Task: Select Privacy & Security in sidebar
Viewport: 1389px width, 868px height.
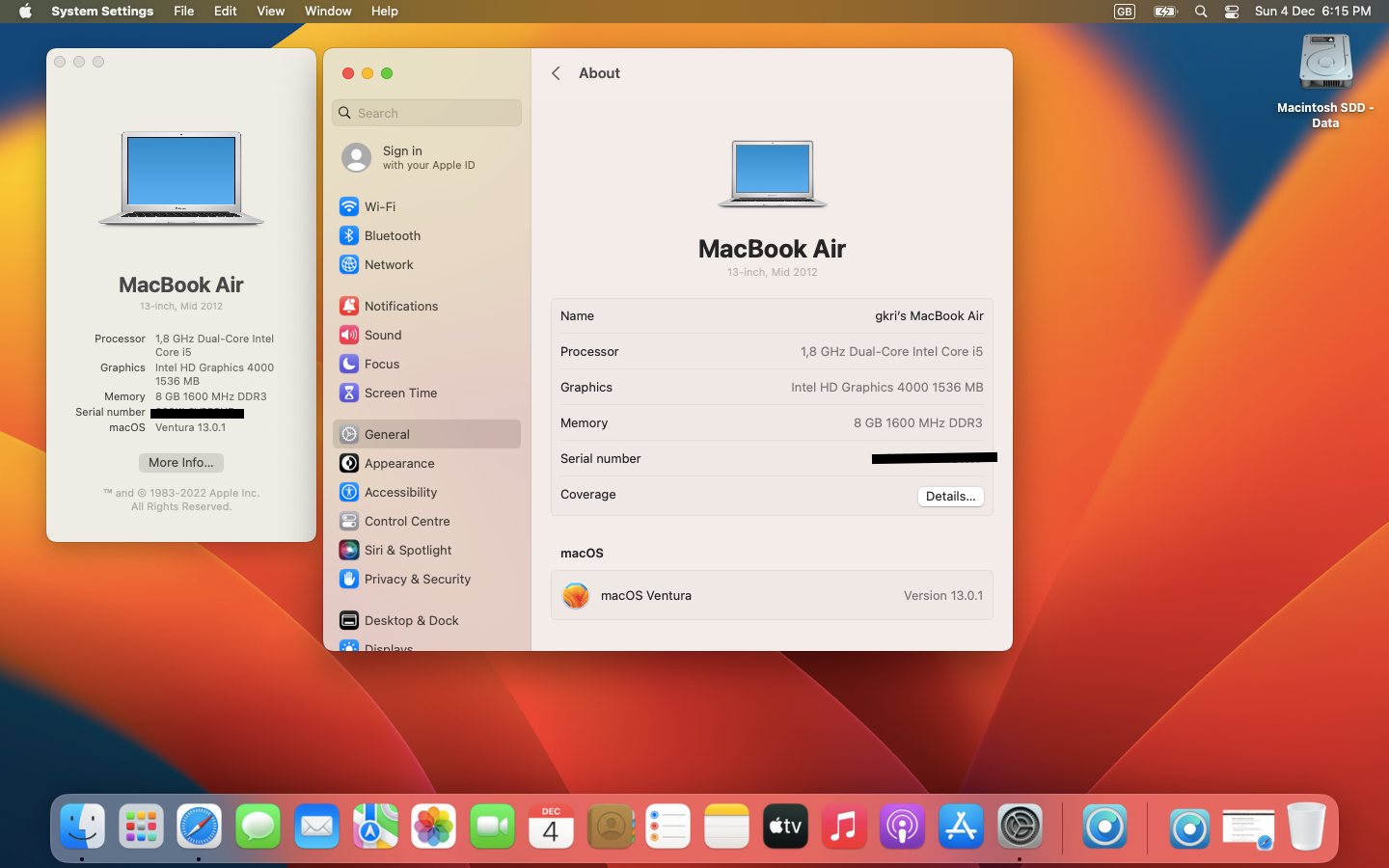Action: click(x=417, y=579)
